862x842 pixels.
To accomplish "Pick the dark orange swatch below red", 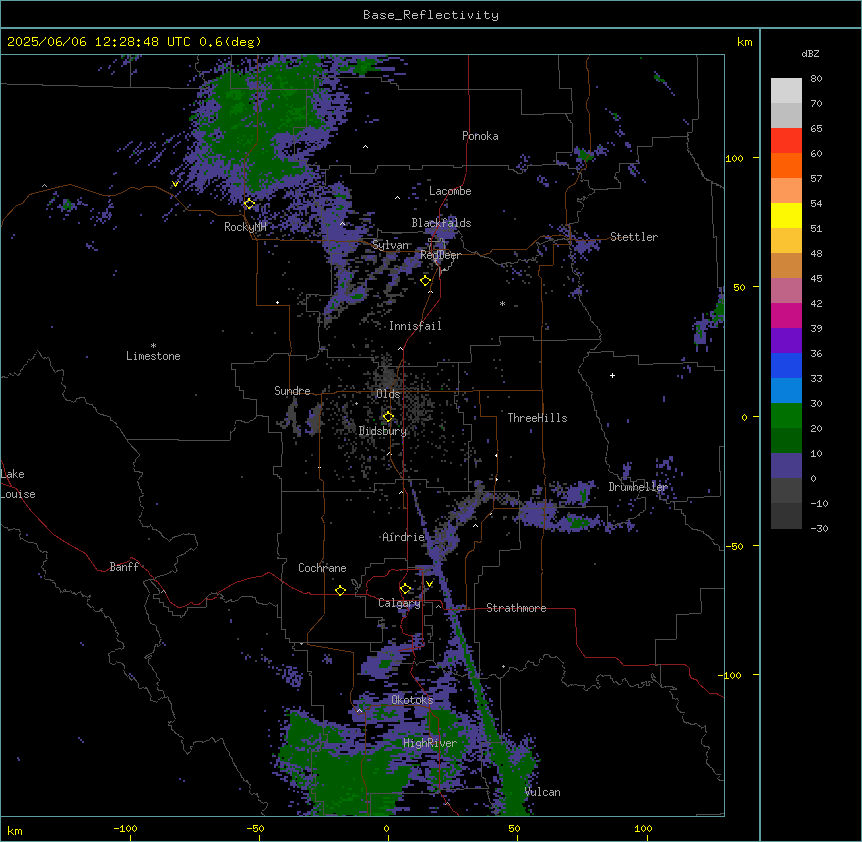I will [786, 165].
